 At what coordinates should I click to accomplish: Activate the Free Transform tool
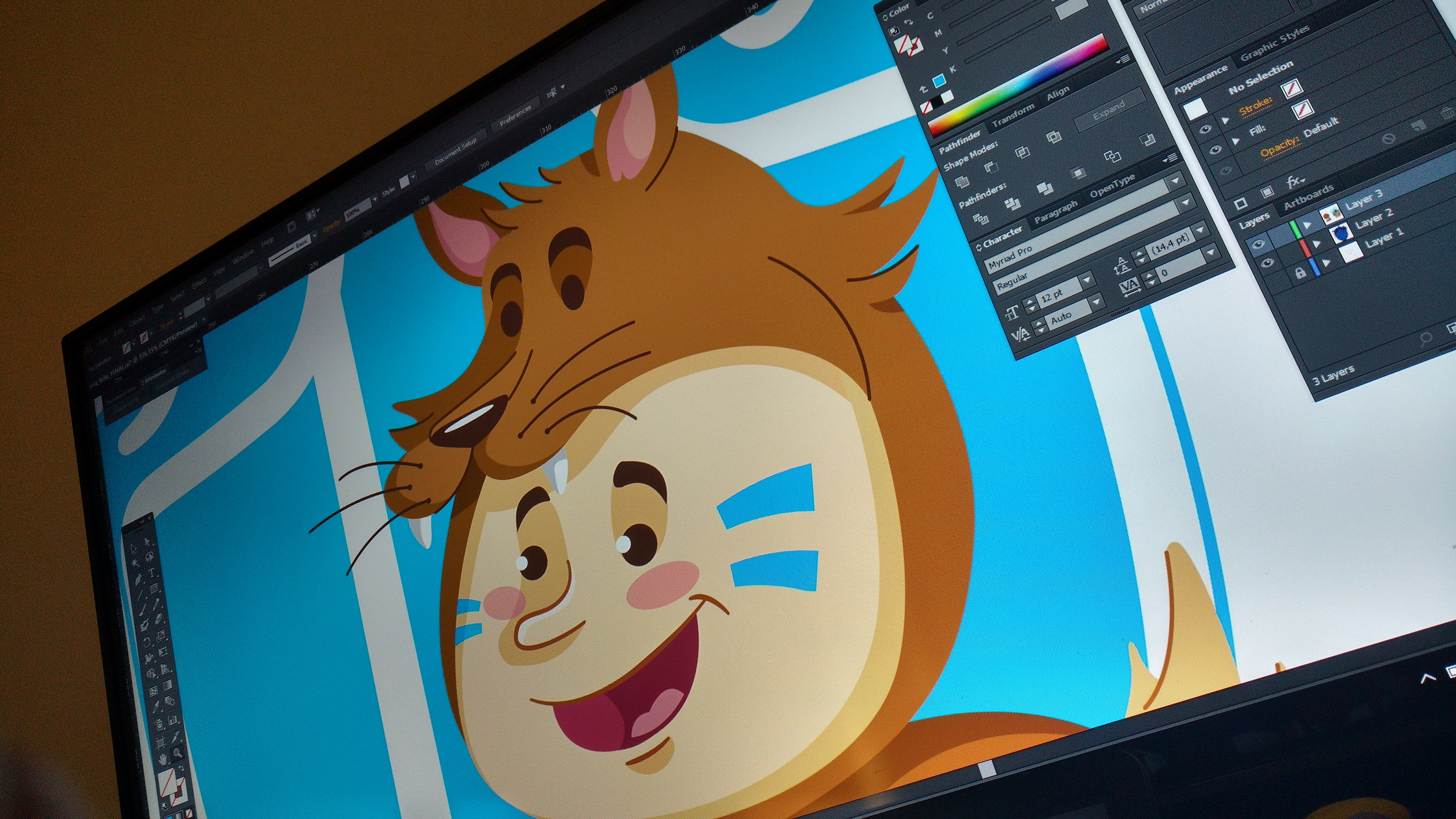163,652
